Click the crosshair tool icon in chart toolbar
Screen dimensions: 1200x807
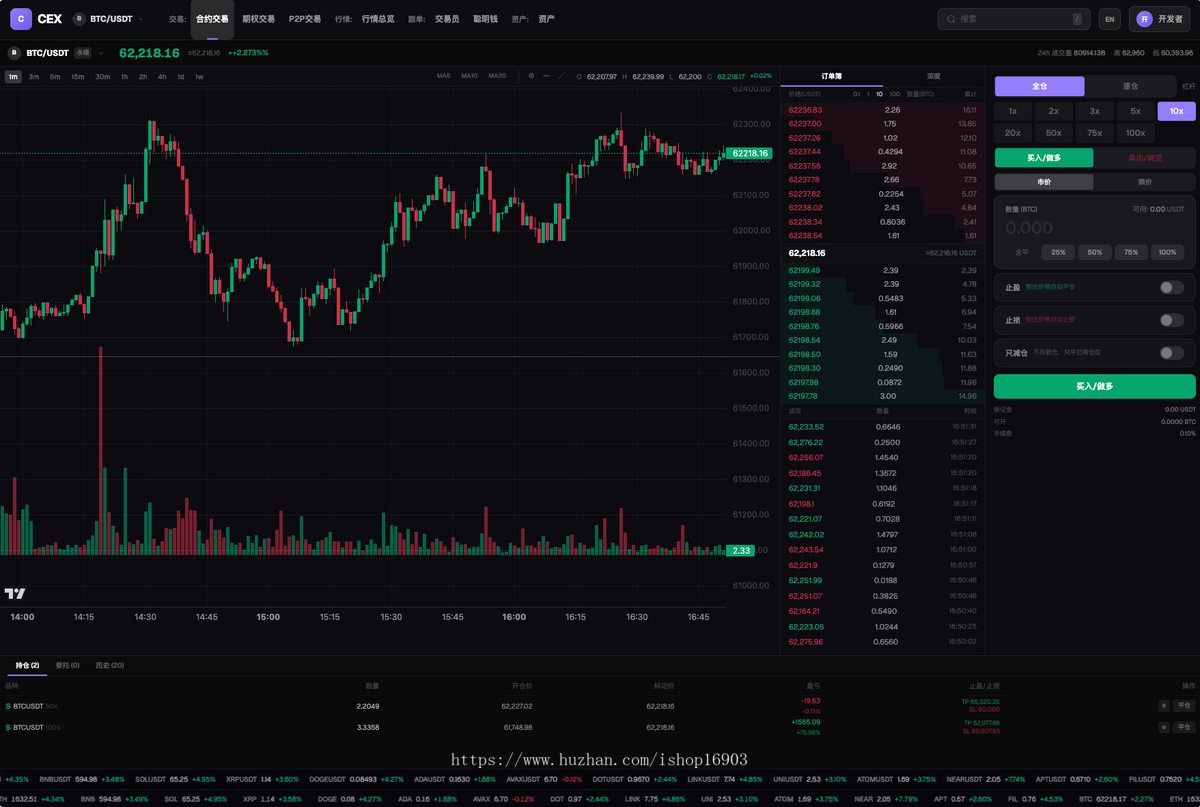[x=531, y=76]
